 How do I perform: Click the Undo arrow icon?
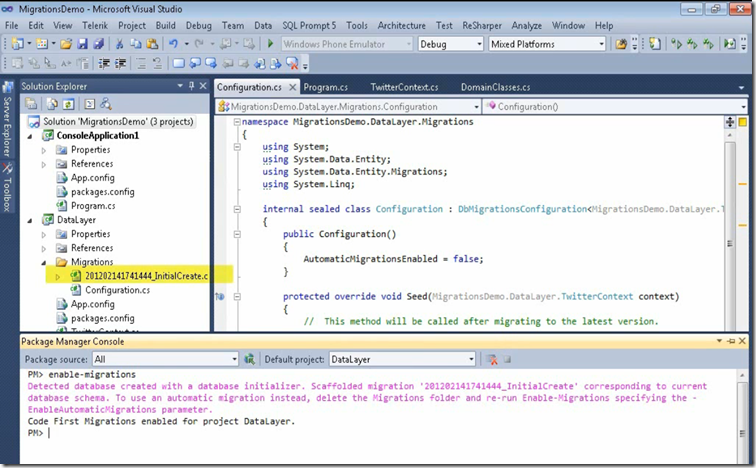click(173, 44)
